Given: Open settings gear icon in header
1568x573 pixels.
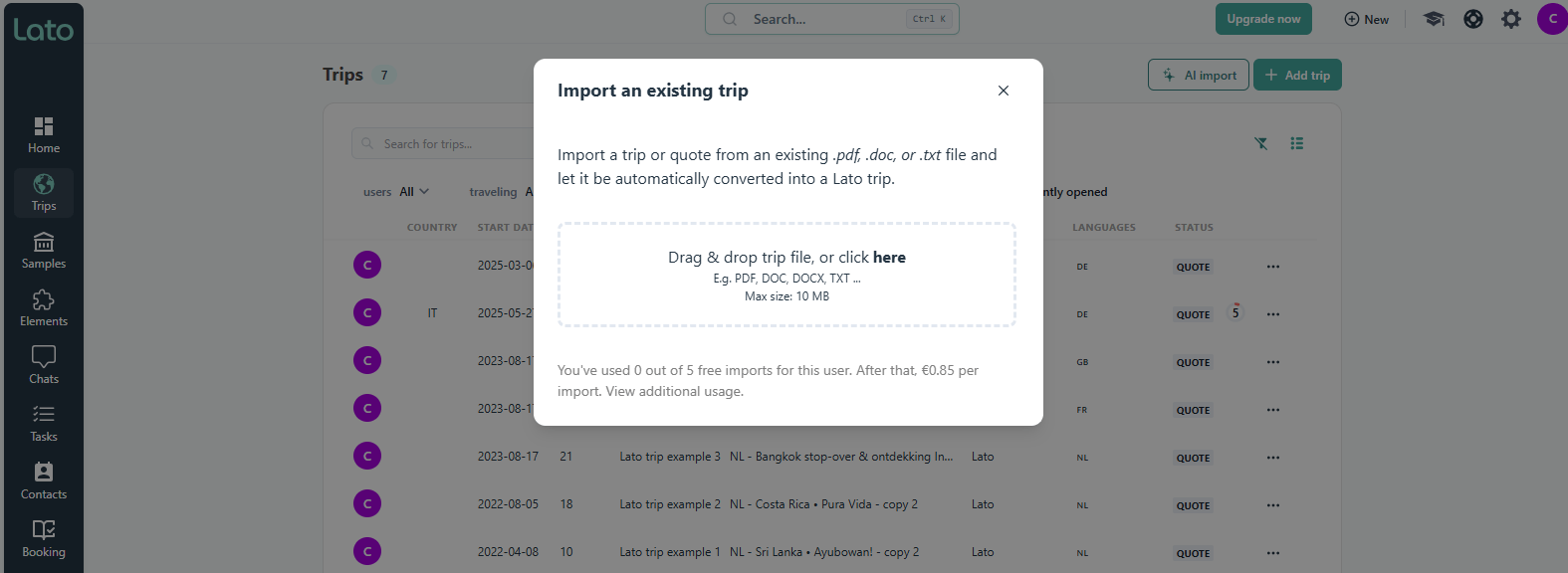Looking at the screenshot, I should pos(1511,19).
